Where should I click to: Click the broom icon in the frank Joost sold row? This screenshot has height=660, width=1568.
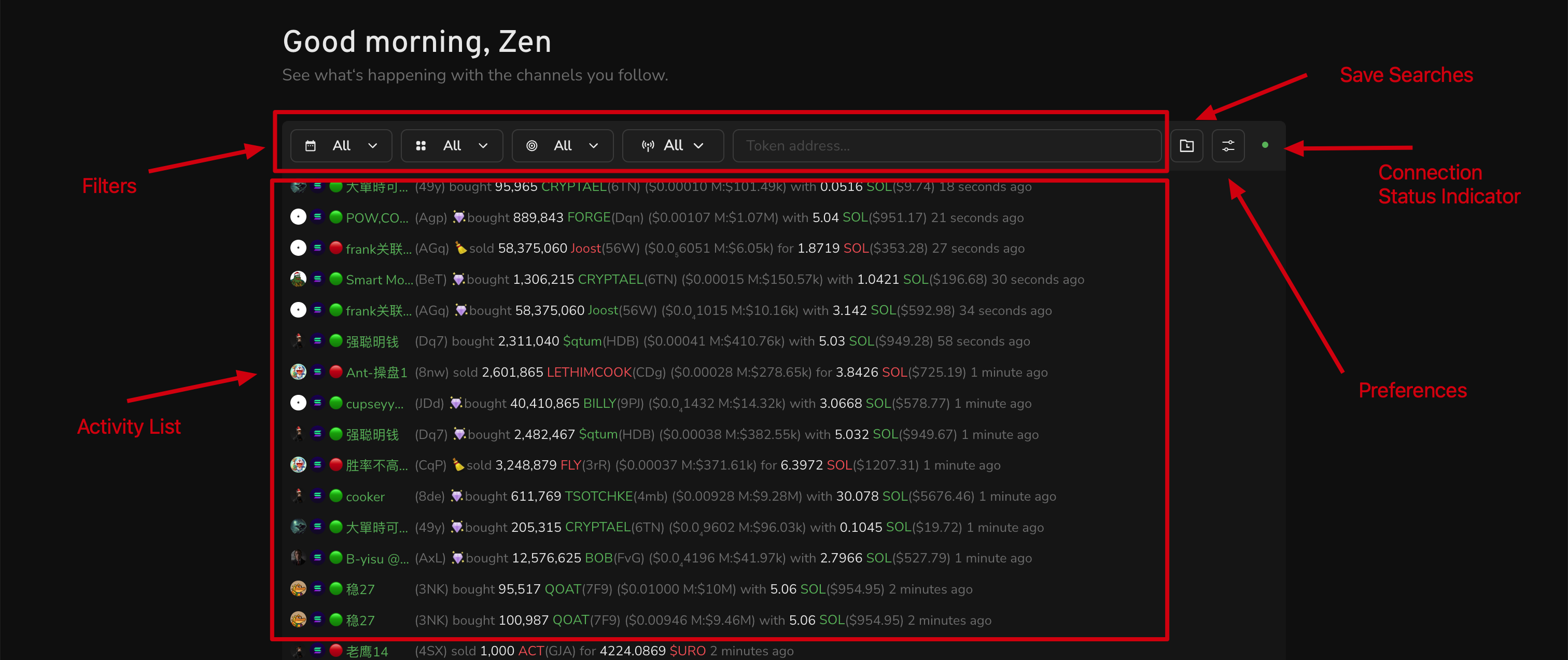461,249
